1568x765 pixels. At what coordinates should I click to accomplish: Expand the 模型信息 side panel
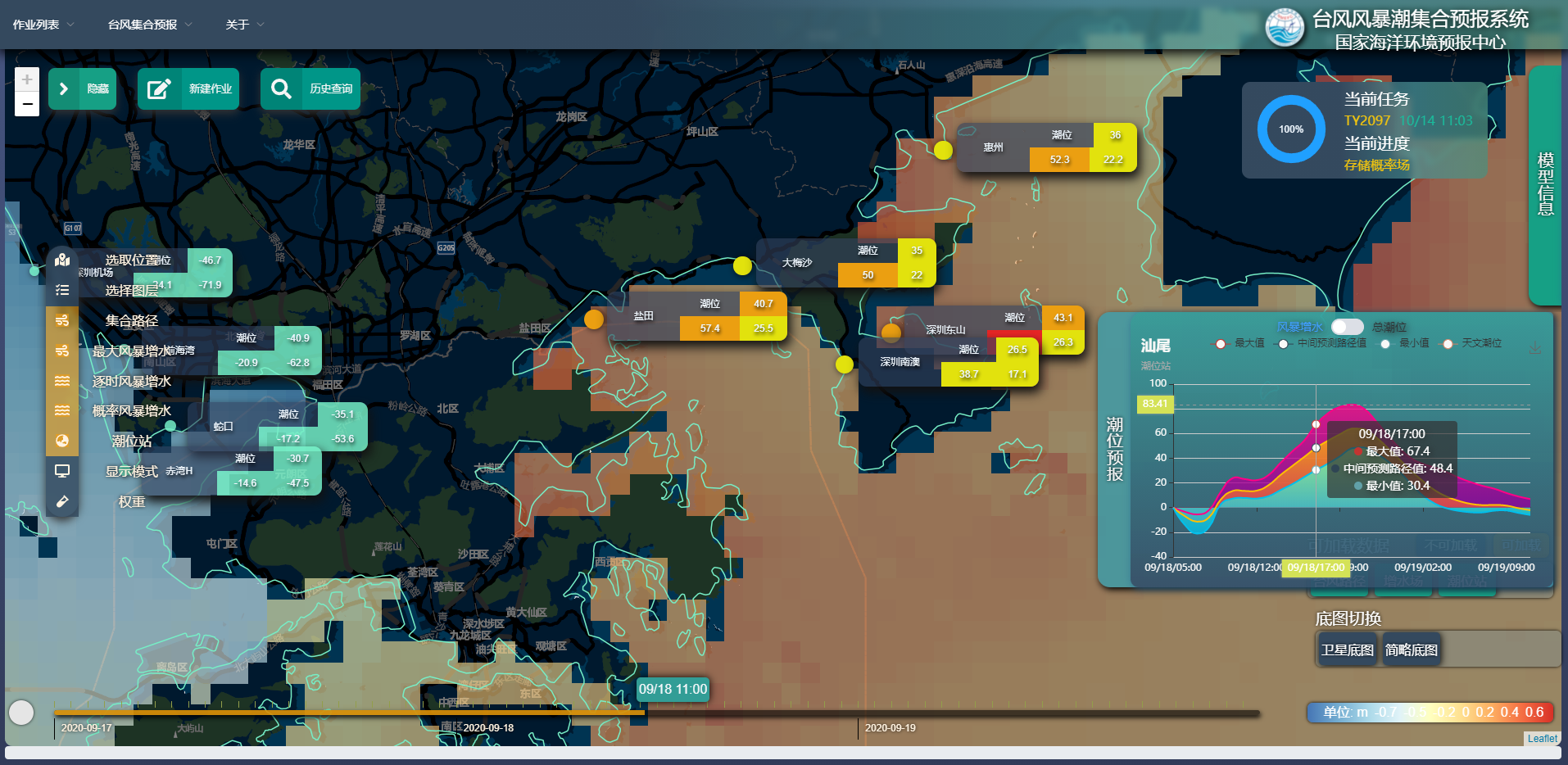pyautogui.click(x=1545, y=184)
